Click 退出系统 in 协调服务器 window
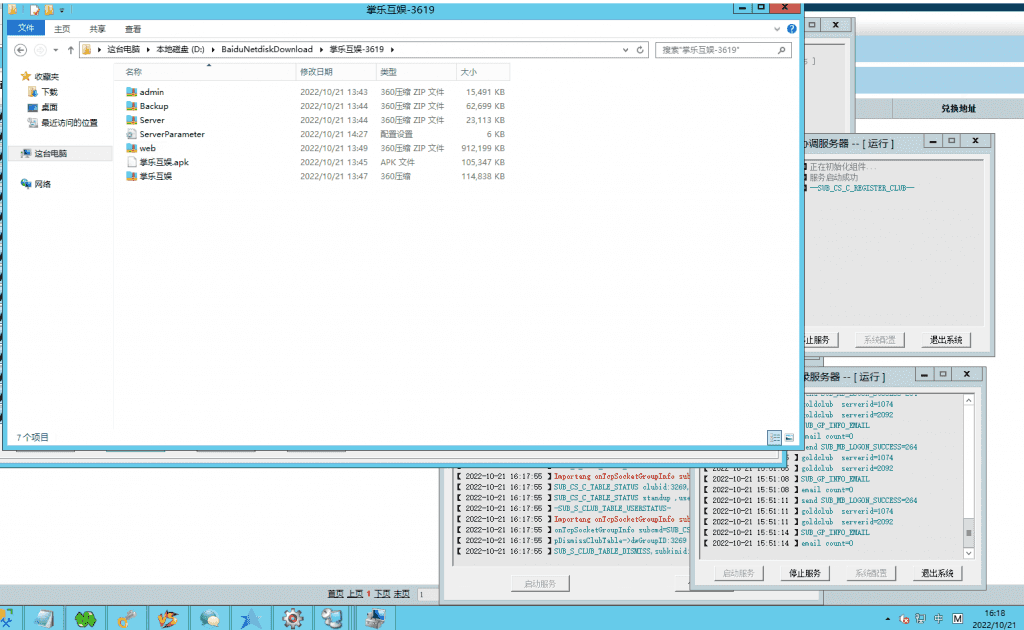This screenshot has height=630, width=1024. (x=946, y=339)
